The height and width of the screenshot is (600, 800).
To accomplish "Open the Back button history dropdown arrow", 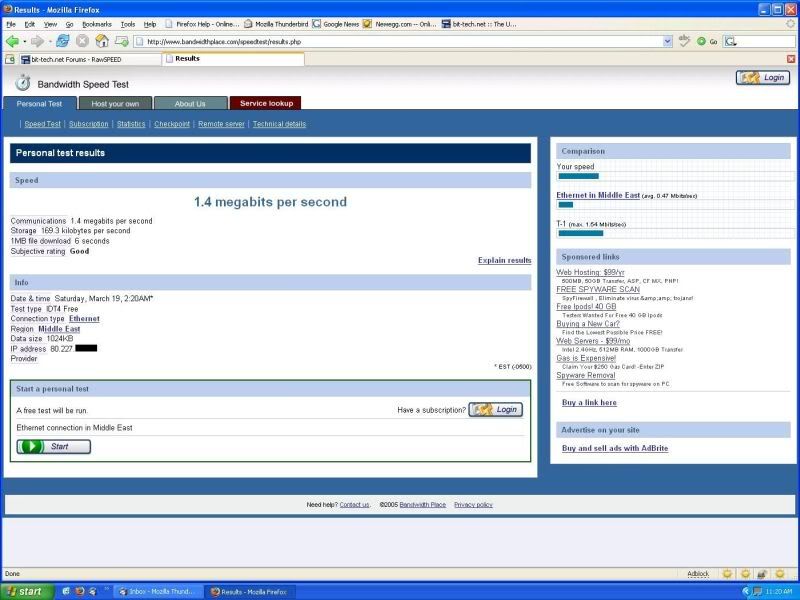I will click(24, 42).
